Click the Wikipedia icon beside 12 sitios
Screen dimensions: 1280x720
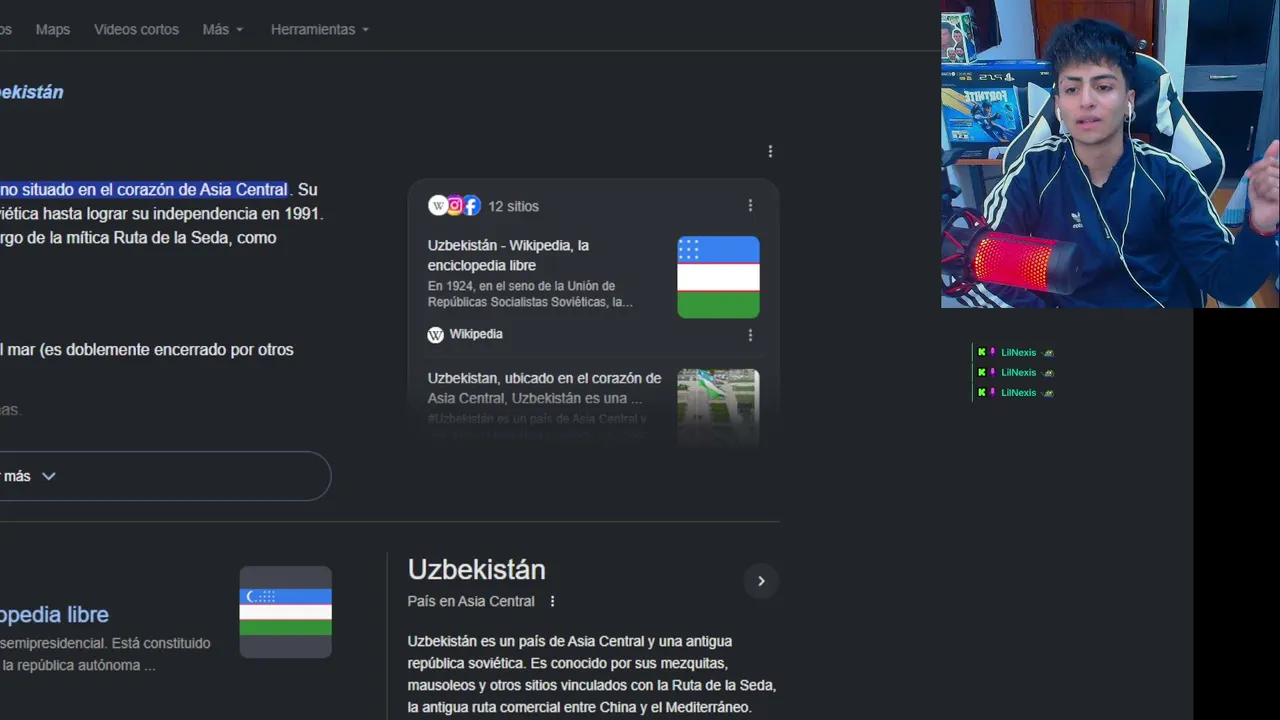pos(437,206)
